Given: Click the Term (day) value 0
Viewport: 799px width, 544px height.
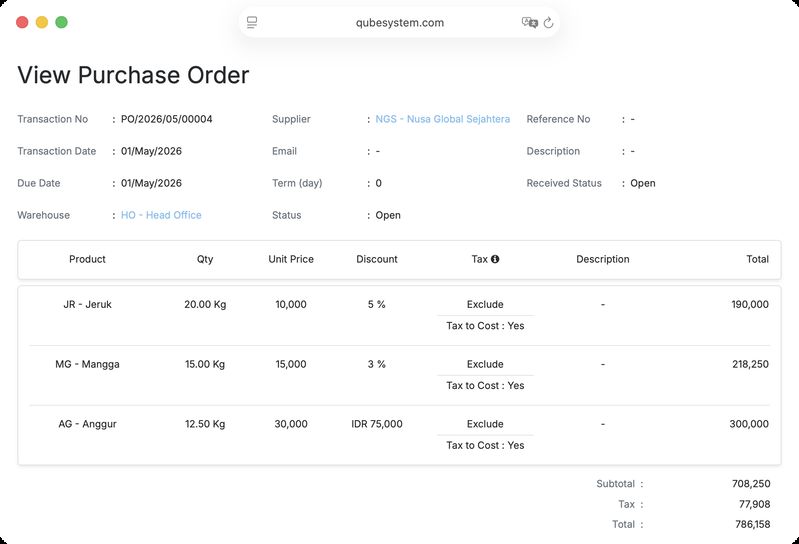Looking at the screenshot, I should tap(379, 183).
